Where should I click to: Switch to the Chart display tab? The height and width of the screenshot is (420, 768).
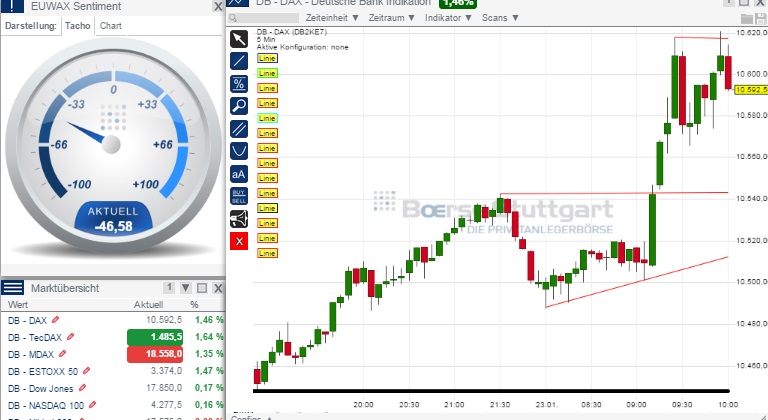coord(111,26)
